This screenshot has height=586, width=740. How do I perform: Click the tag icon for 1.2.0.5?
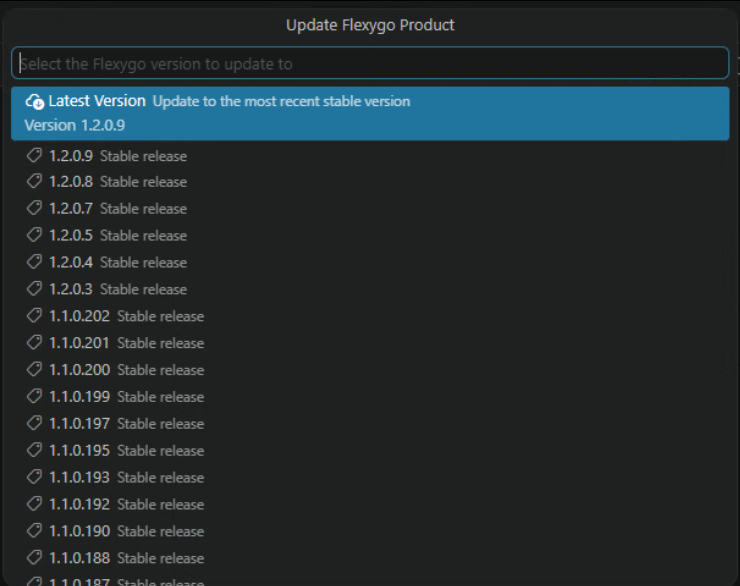click(x=34, y=235)
